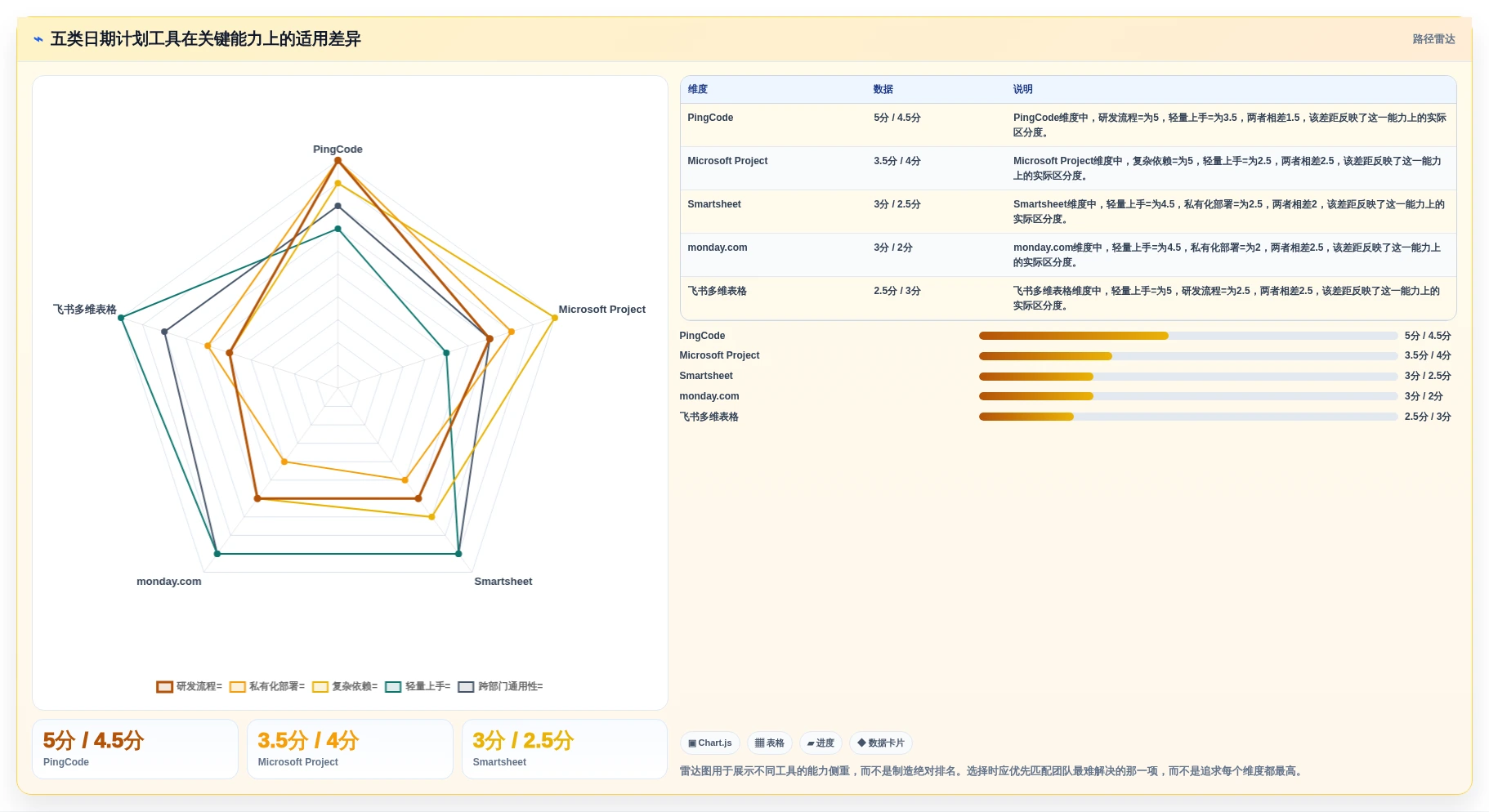This screenshot has height=812, width=1489.
Task: Click the 飞书多维表格 axis label on the radar
Action: click(x=85, y=310)
